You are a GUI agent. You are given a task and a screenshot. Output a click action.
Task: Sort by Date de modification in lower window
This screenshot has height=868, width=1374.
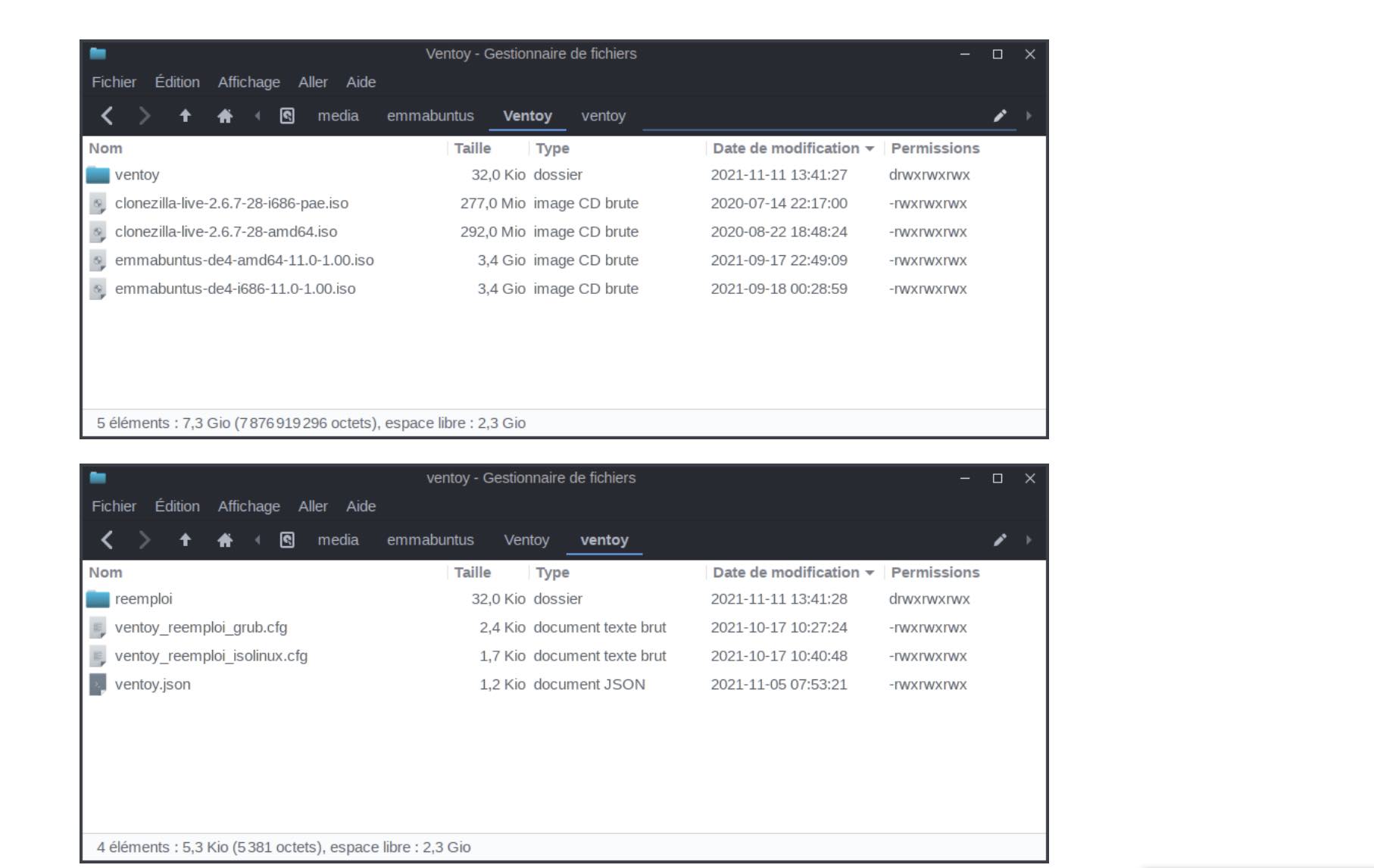[793, 573]
